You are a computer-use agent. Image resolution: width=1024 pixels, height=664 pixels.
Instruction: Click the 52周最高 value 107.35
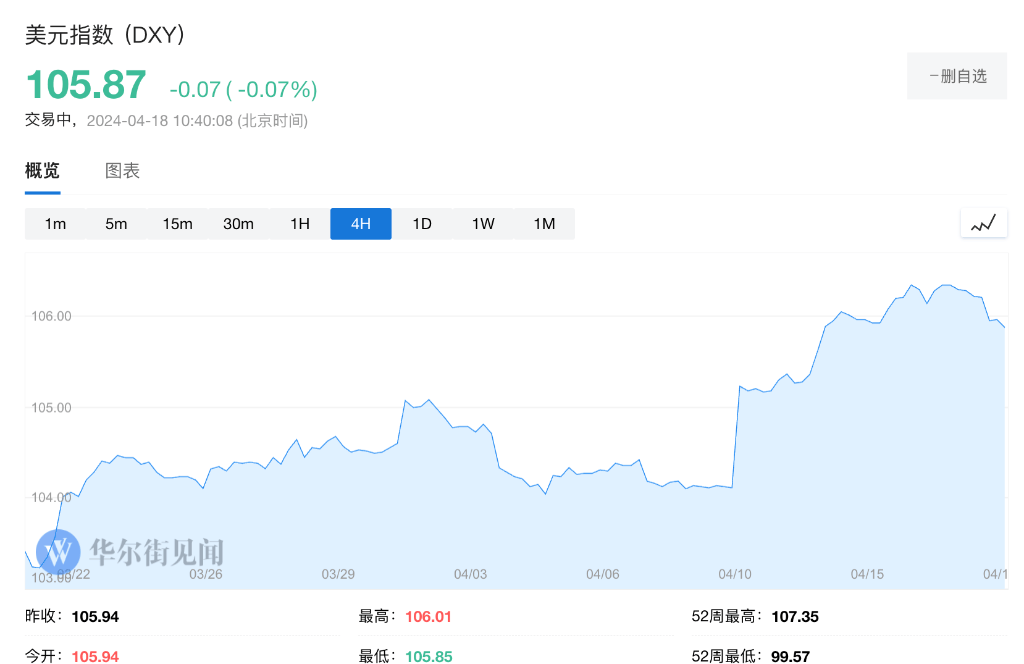[x=795, y=617]
